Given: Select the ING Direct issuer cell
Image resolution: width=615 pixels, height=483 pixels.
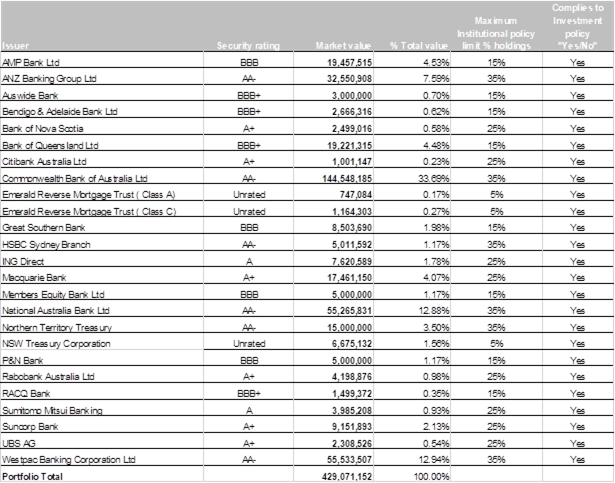Looking at the screenshot, I should [23, 262].
